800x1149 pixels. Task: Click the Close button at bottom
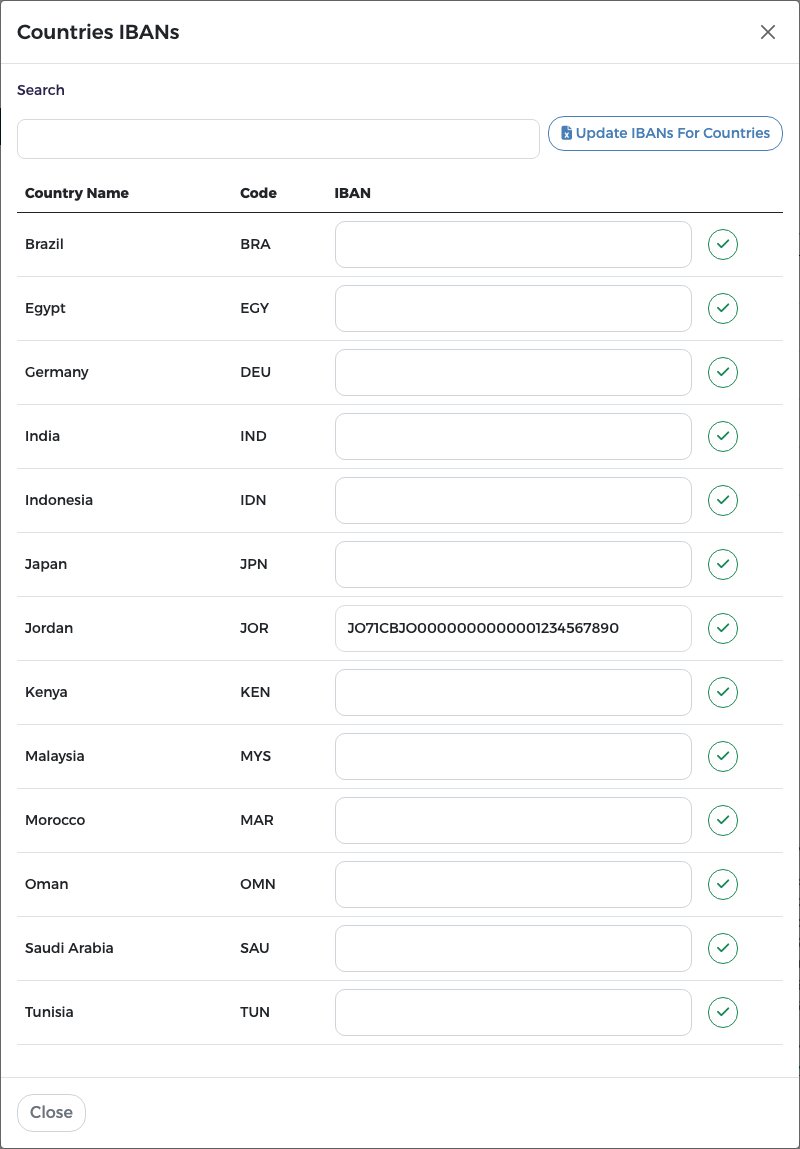[51, 1112]
